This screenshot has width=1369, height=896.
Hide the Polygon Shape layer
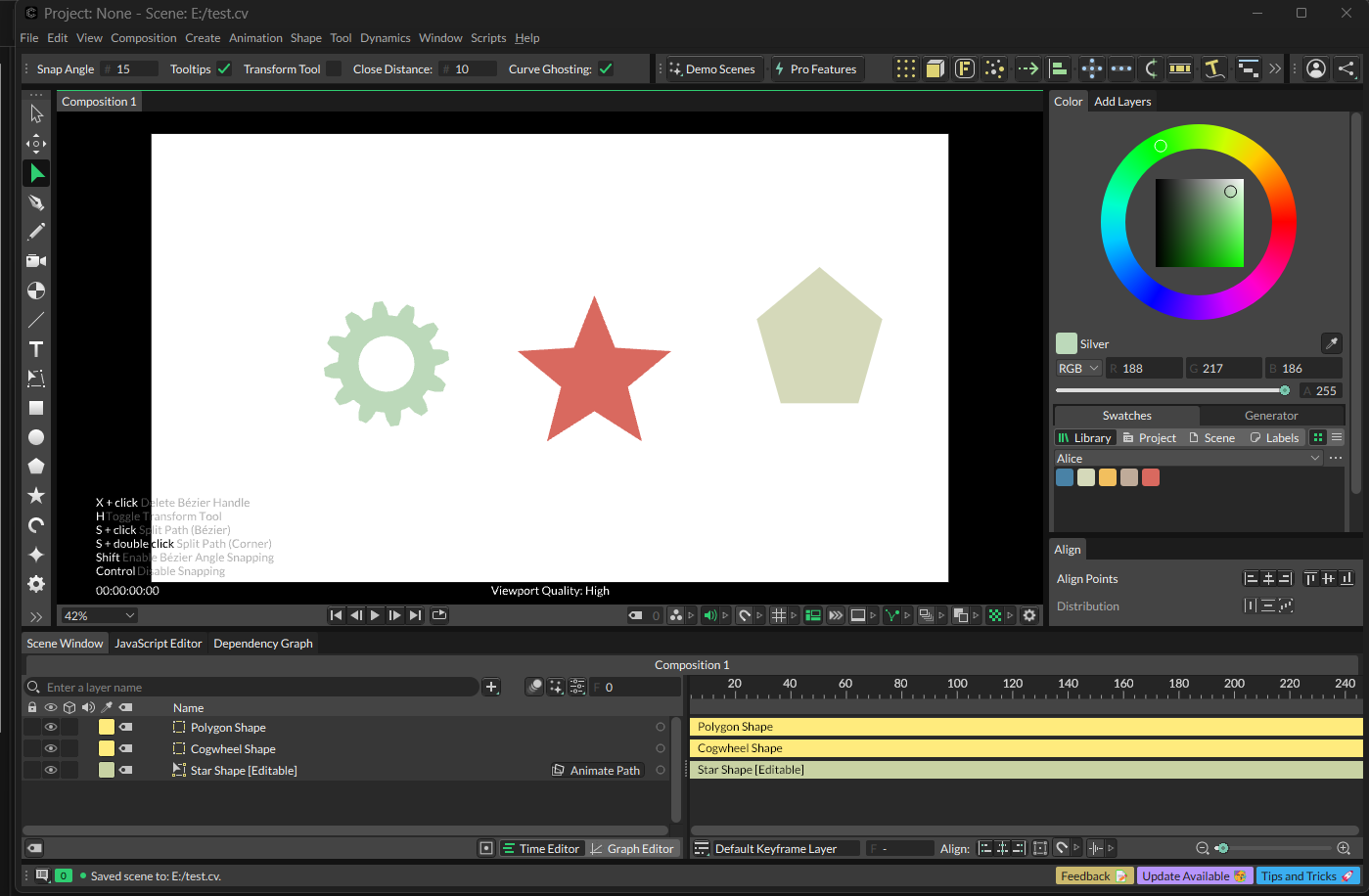coord(51,727)
